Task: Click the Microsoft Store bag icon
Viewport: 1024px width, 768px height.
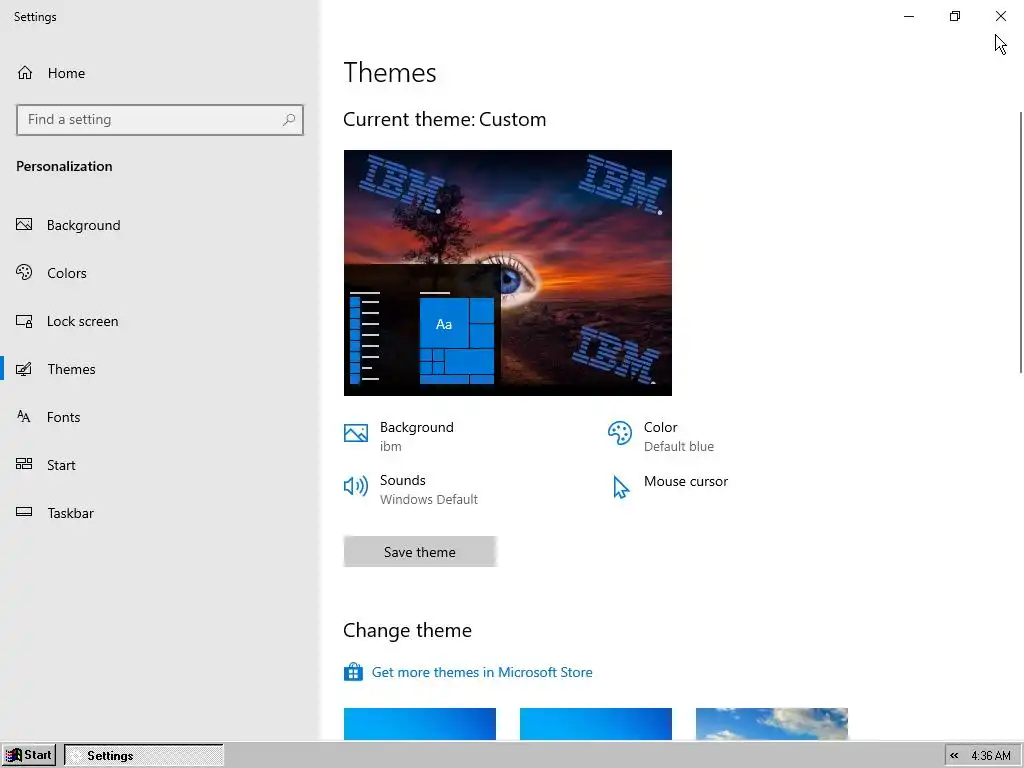Action: coord(353,671)
